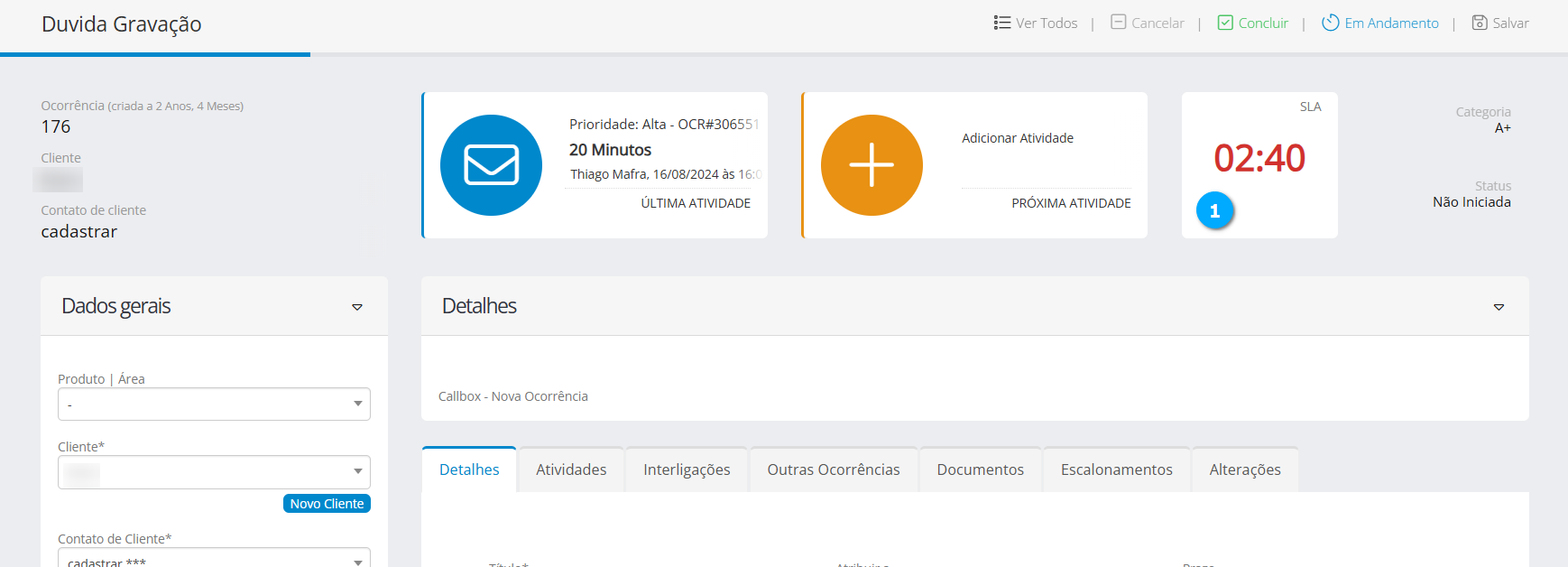Click the orange plus add activity icon
The image size is (1568, 567).
click(872, 165)
